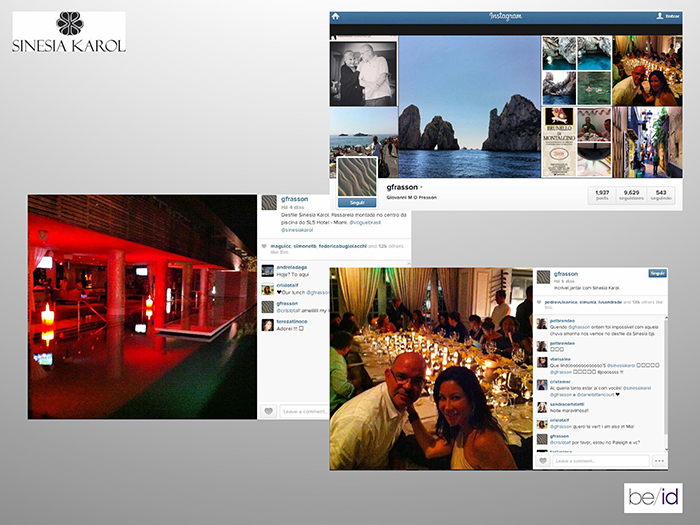The height and width of the screenshot is (525, 700).
Task: Open federicabugiolacchi liker profile link
Action: (342, 246)
